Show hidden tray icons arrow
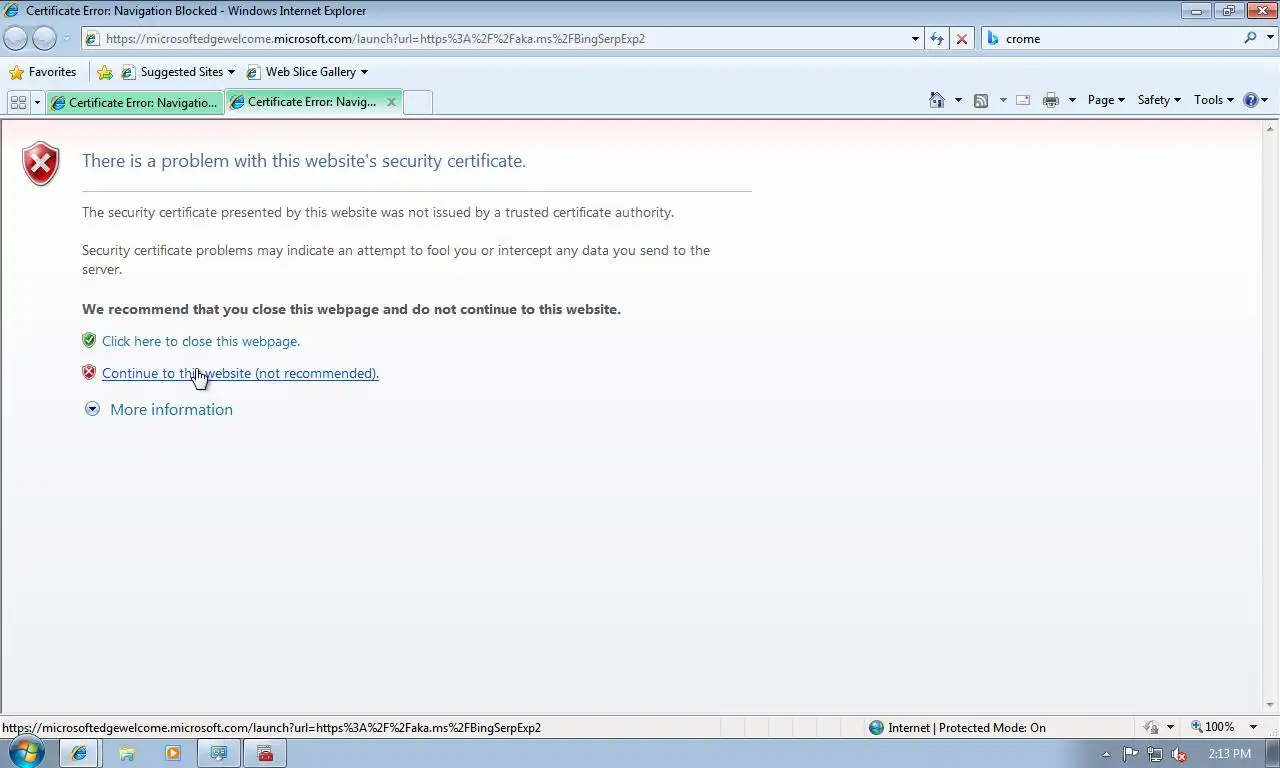Image resolution: width=1280 pixels, height=768 pixels. pyautogui.click(x=1106, y=754)
